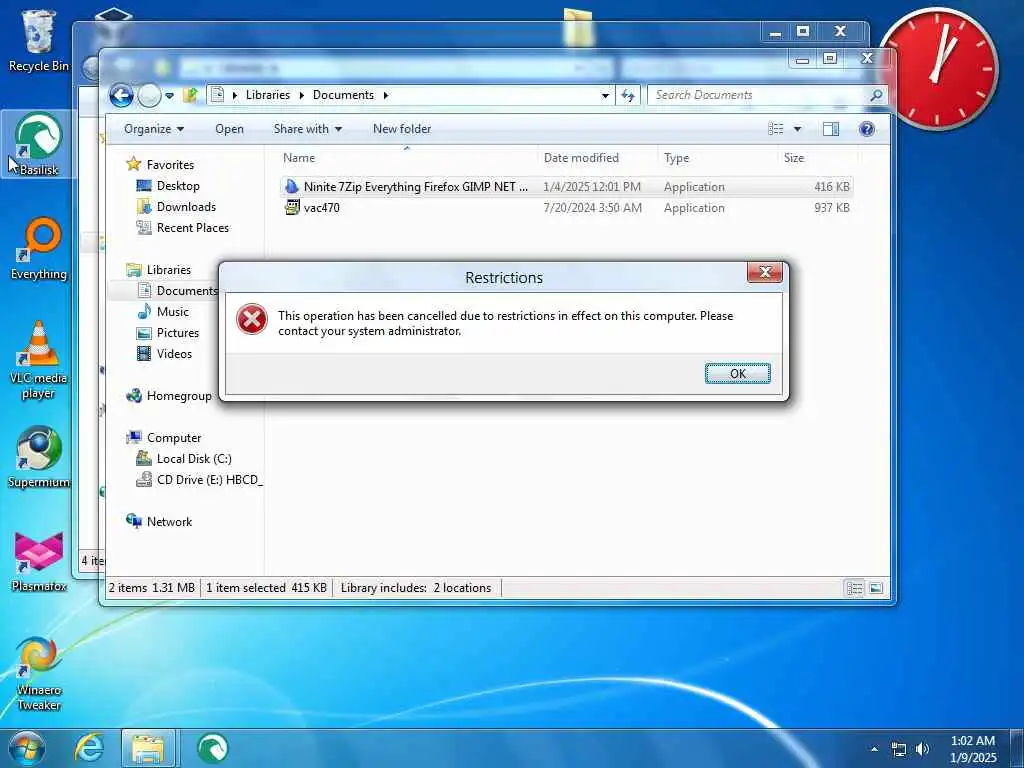The image size is (1024, 768).
Task: Open Downloads under Favorites
Action: click(x=185, y=206)
